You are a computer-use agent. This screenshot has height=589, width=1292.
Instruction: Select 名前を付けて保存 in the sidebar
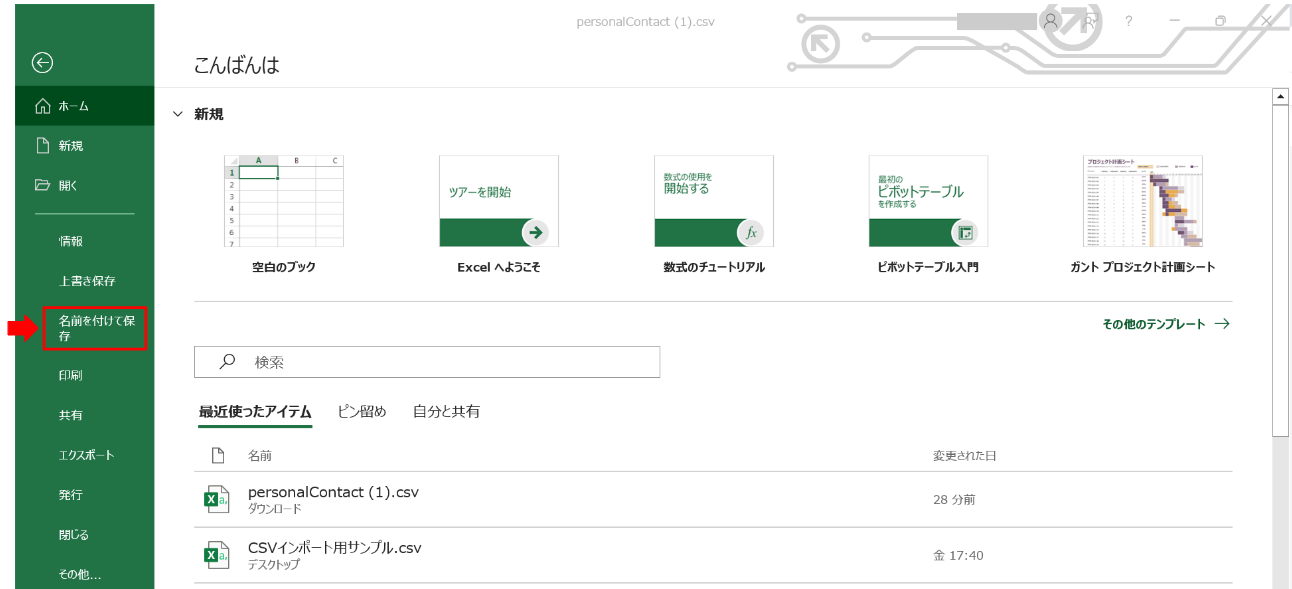pyautogui.click(x=95, y=328)
